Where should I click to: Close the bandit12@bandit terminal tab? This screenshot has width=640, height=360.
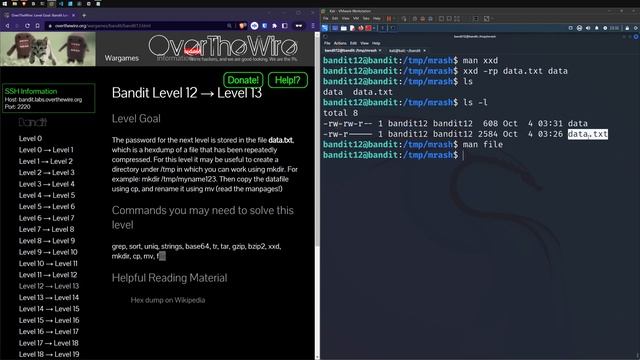(380, 51)
